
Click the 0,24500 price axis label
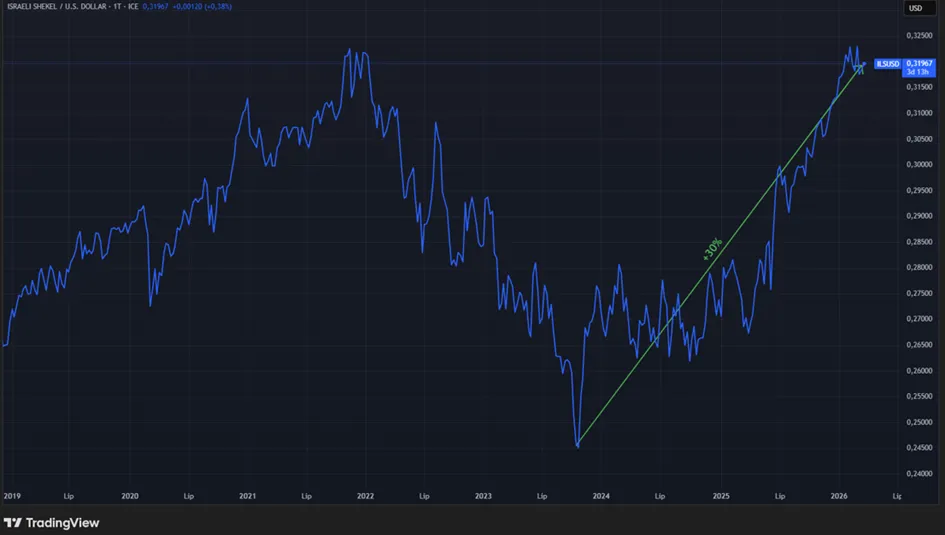pos(919,448)
